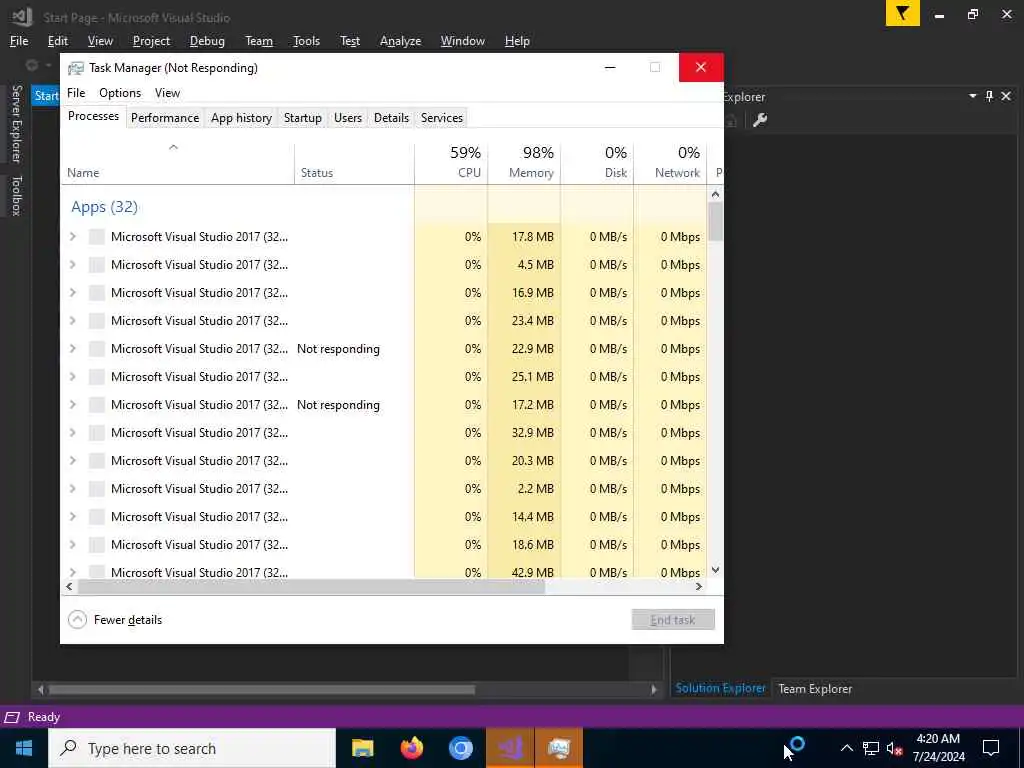Viewport: 1024px width, 768px height.
Task: Expand the Visual Studio process using 25.1 MB
Action: tap(73, 377)
